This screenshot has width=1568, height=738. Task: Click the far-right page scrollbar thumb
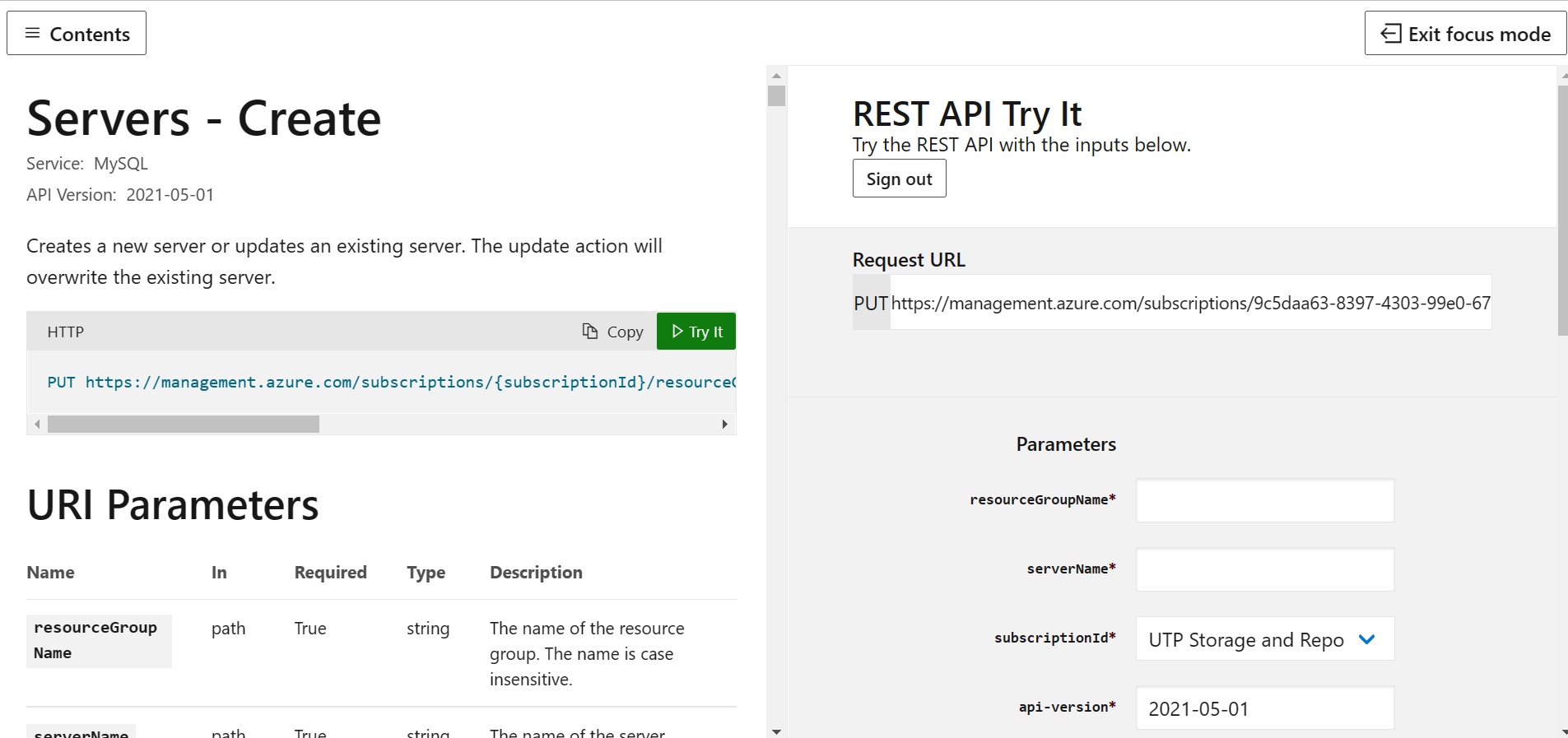pyautogui.click(x=1562, y=210)
